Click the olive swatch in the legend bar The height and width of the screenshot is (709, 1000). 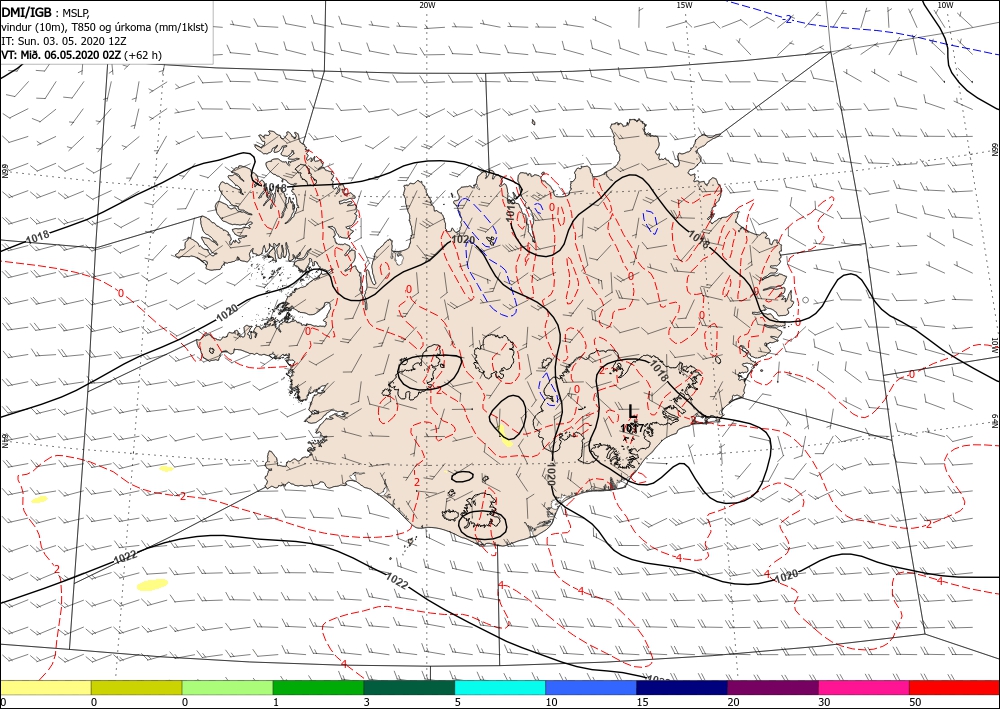(136, 687)
